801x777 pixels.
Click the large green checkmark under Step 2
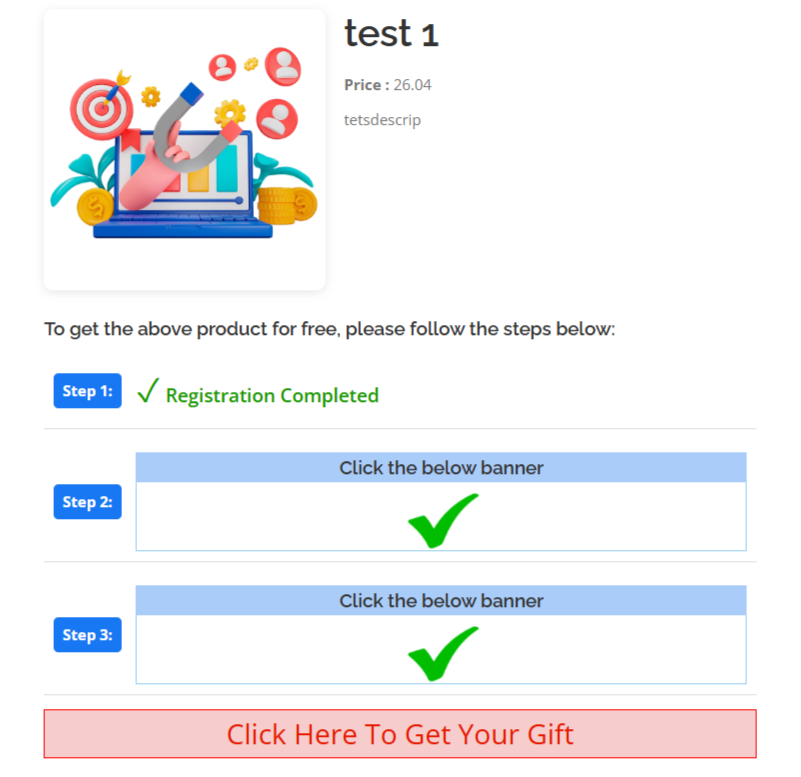(442, 520)
